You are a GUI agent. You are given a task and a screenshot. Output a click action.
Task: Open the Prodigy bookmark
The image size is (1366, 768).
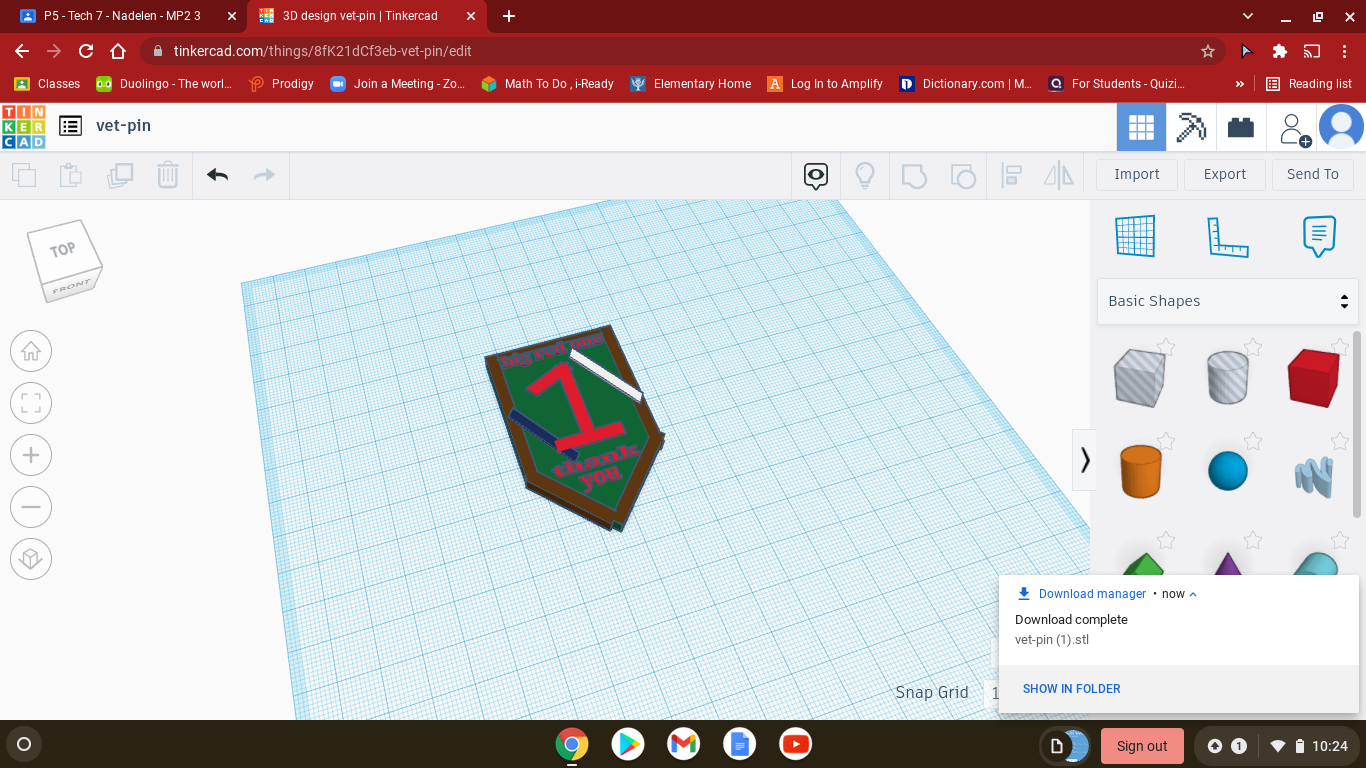tap(281, 84)
